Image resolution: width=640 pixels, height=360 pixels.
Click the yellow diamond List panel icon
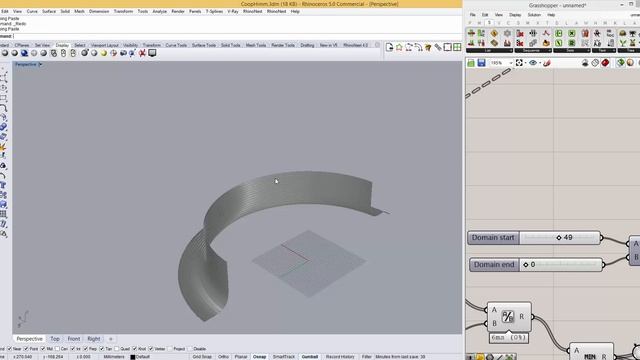coord(494,33)
